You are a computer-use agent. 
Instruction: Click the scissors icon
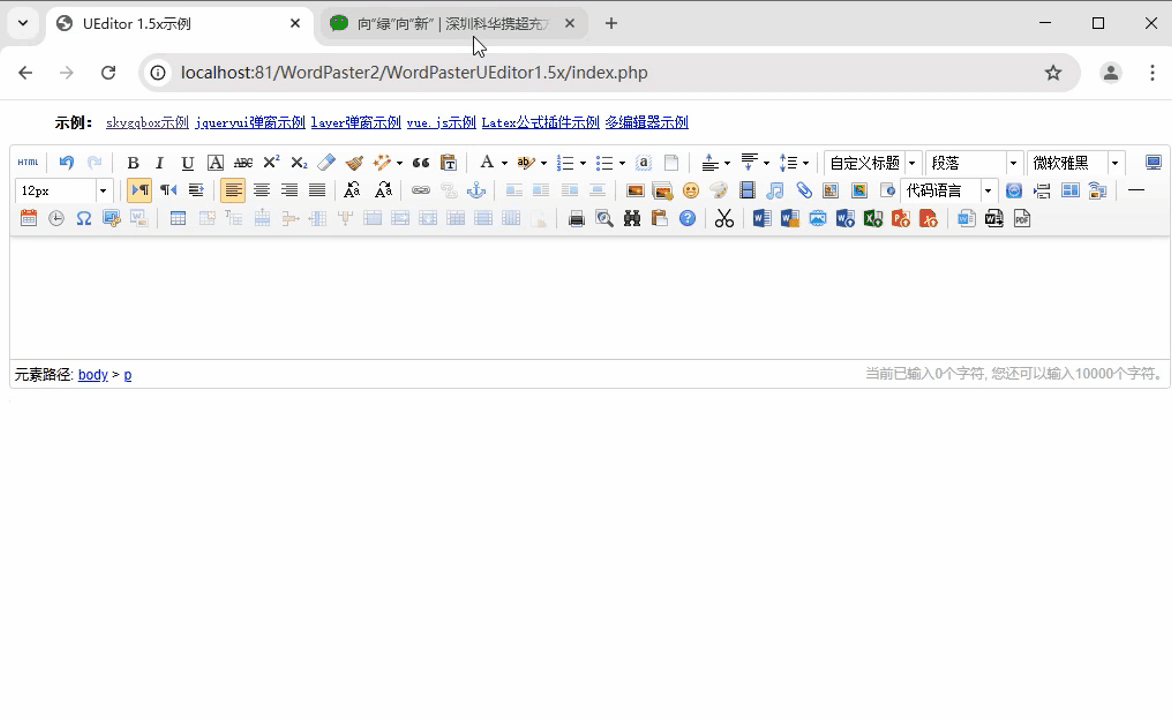[x=724, y=219]
